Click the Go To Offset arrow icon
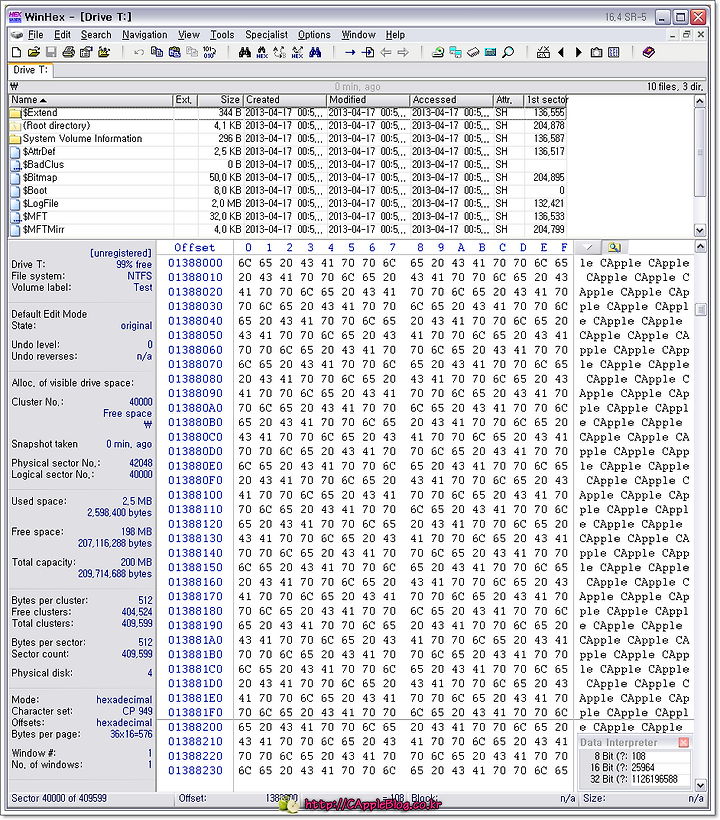Screen dimensions: 720x820 (x=350, y=52)
